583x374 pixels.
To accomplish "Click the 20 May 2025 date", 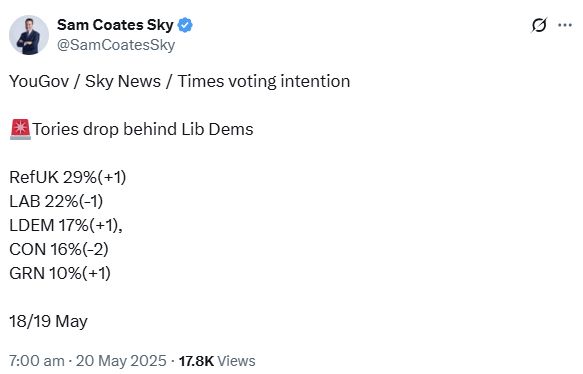I will (121, 361).
